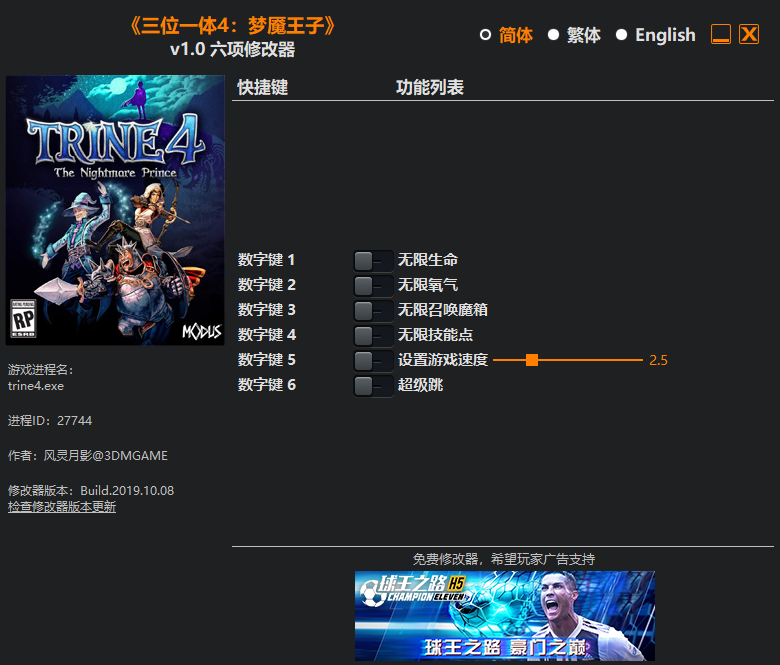The image size is (780, 665).
Task: Click the v1.0 六项修改器 subtitle
Action: 232,49
